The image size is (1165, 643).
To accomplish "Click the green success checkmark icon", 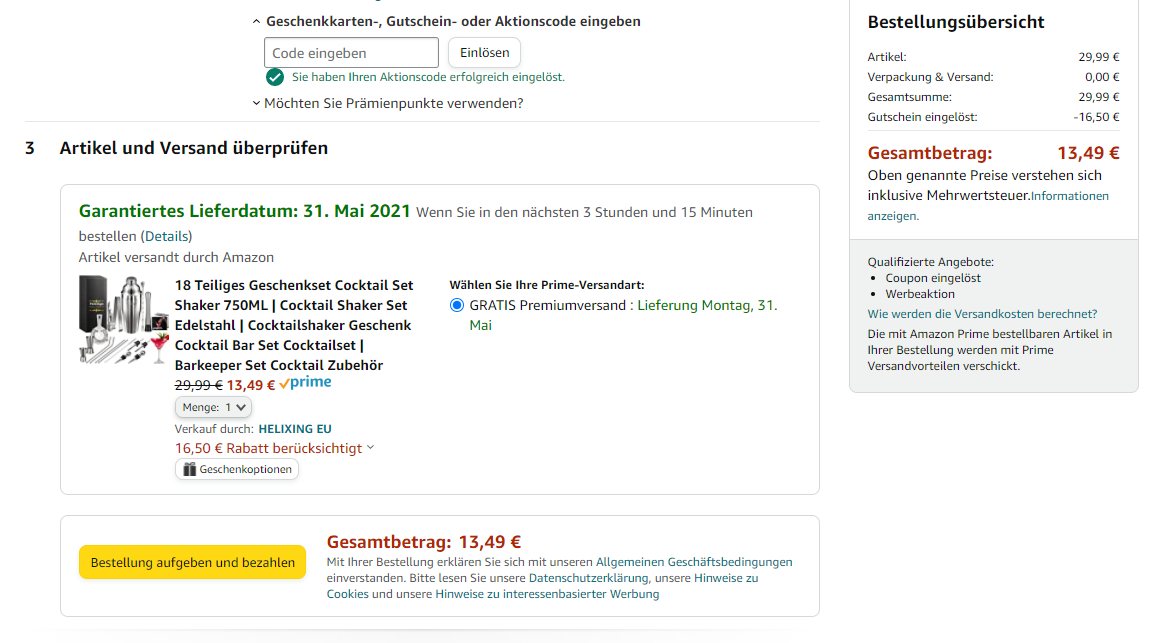I will (275, 77).
